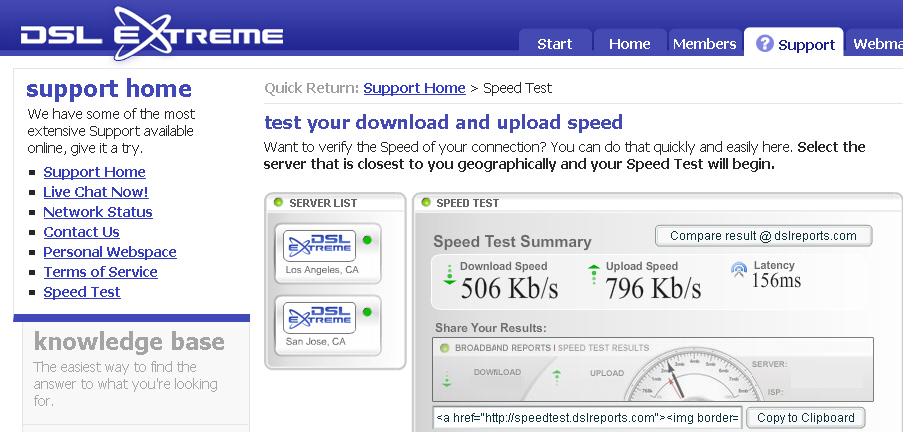Select the Los Angeles, CA server logo
The image size is (904, 433).
pos(319,246)
